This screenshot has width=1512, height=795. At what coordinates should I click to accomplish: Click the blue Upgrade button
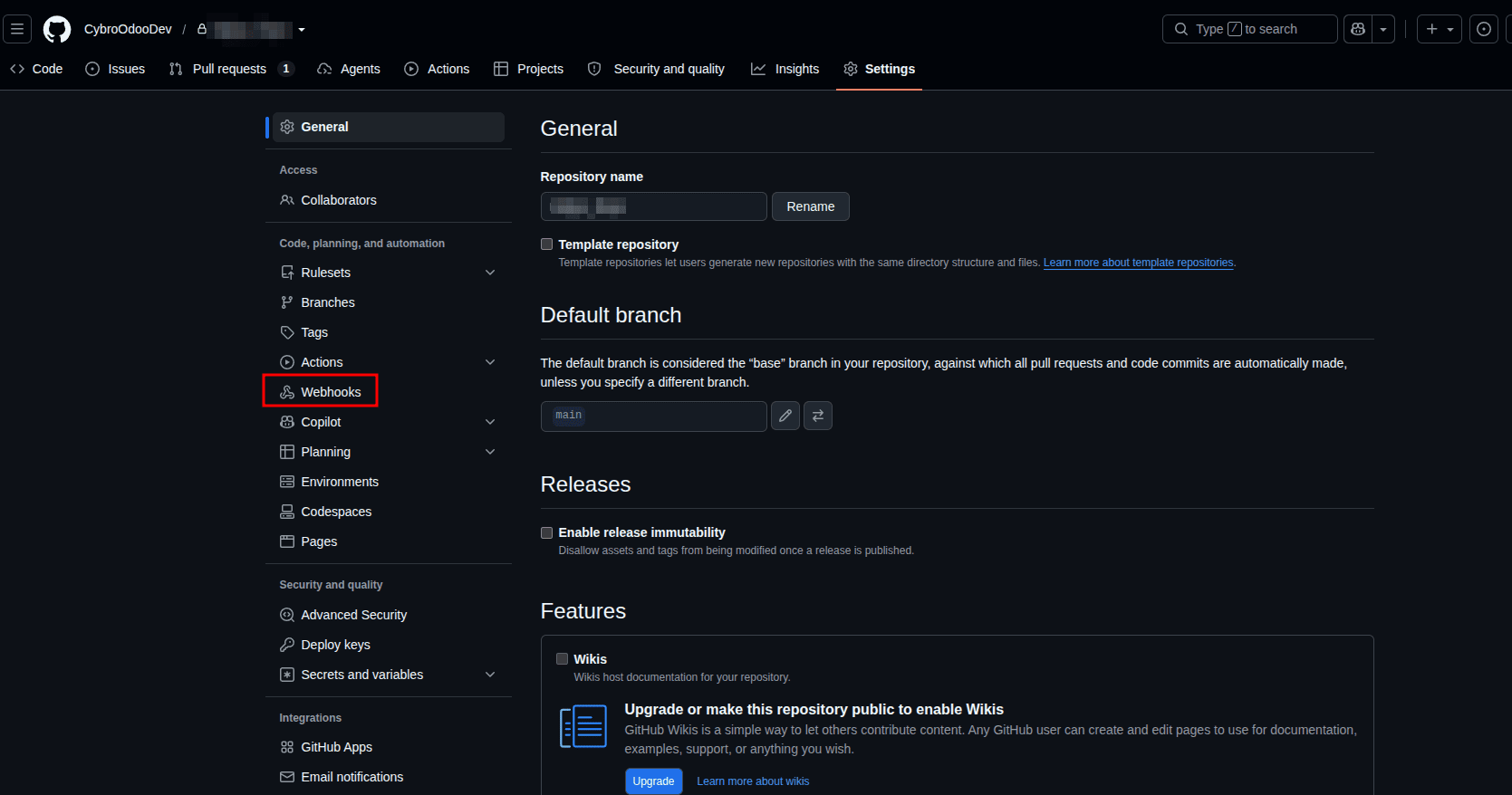653,781
